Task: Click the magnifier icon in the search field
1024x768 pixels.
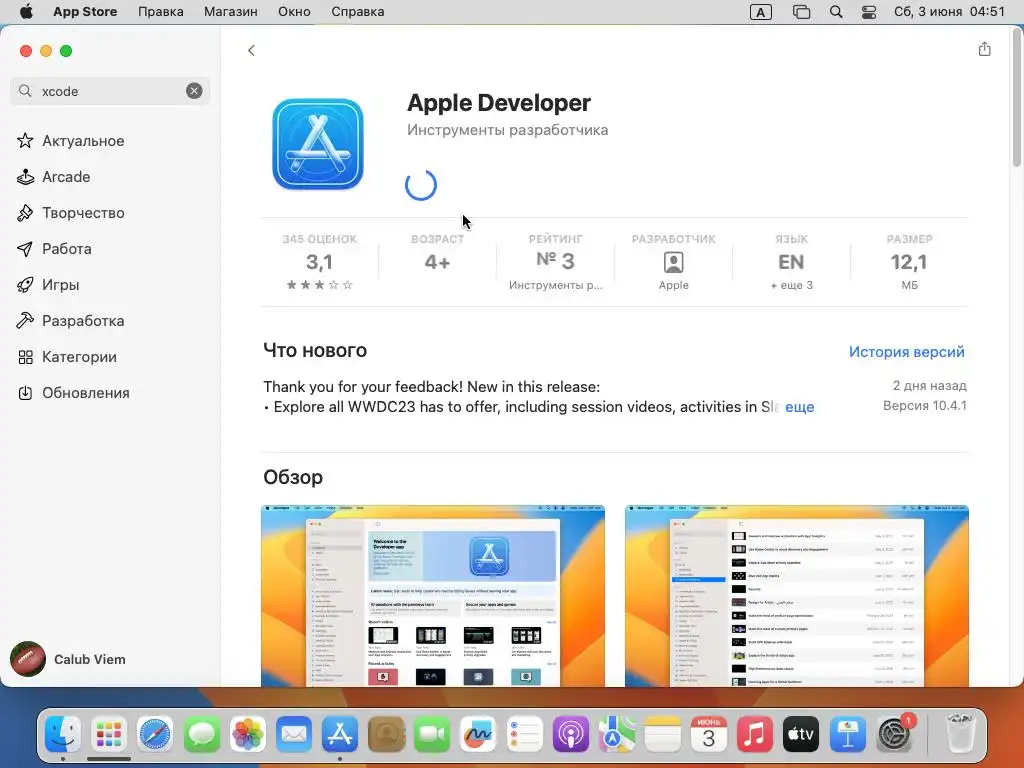Action: (x=25, y=91)
